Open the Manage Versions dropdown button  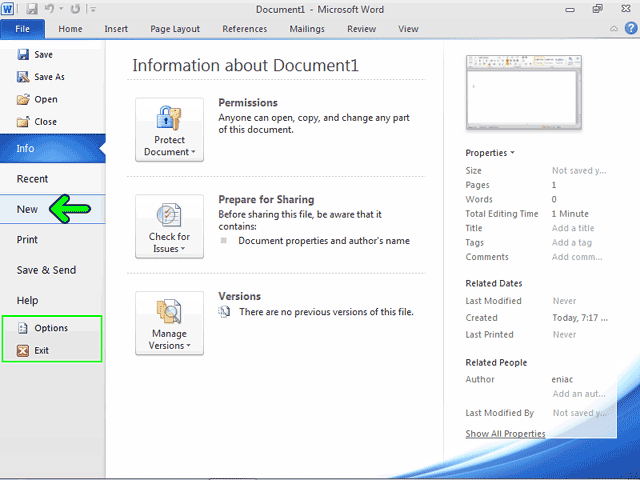(x=169, y=323)
